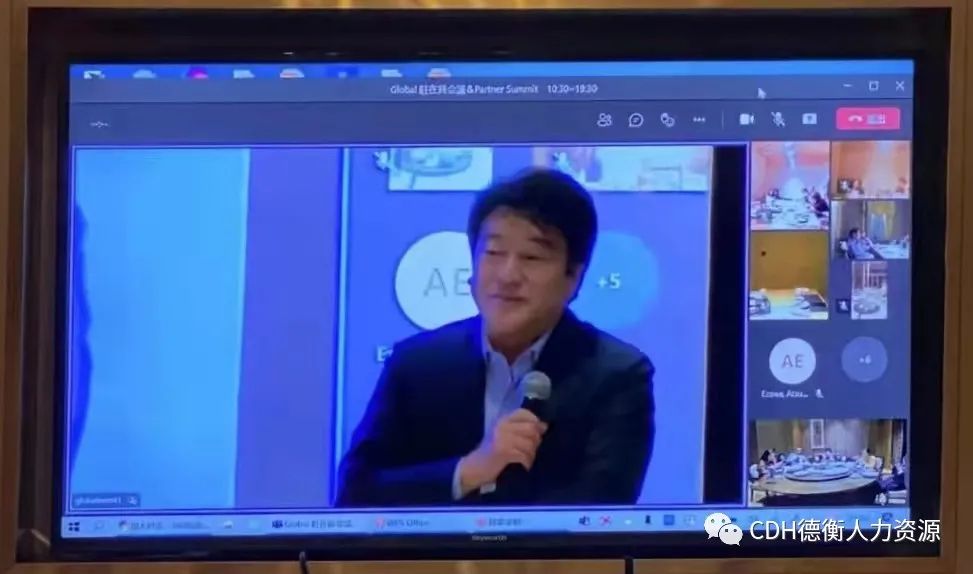The height and width of the screenshot is (574, 973).
Task: Select the middle-right participant video thumbnail
Action: [x=871, y=230]
